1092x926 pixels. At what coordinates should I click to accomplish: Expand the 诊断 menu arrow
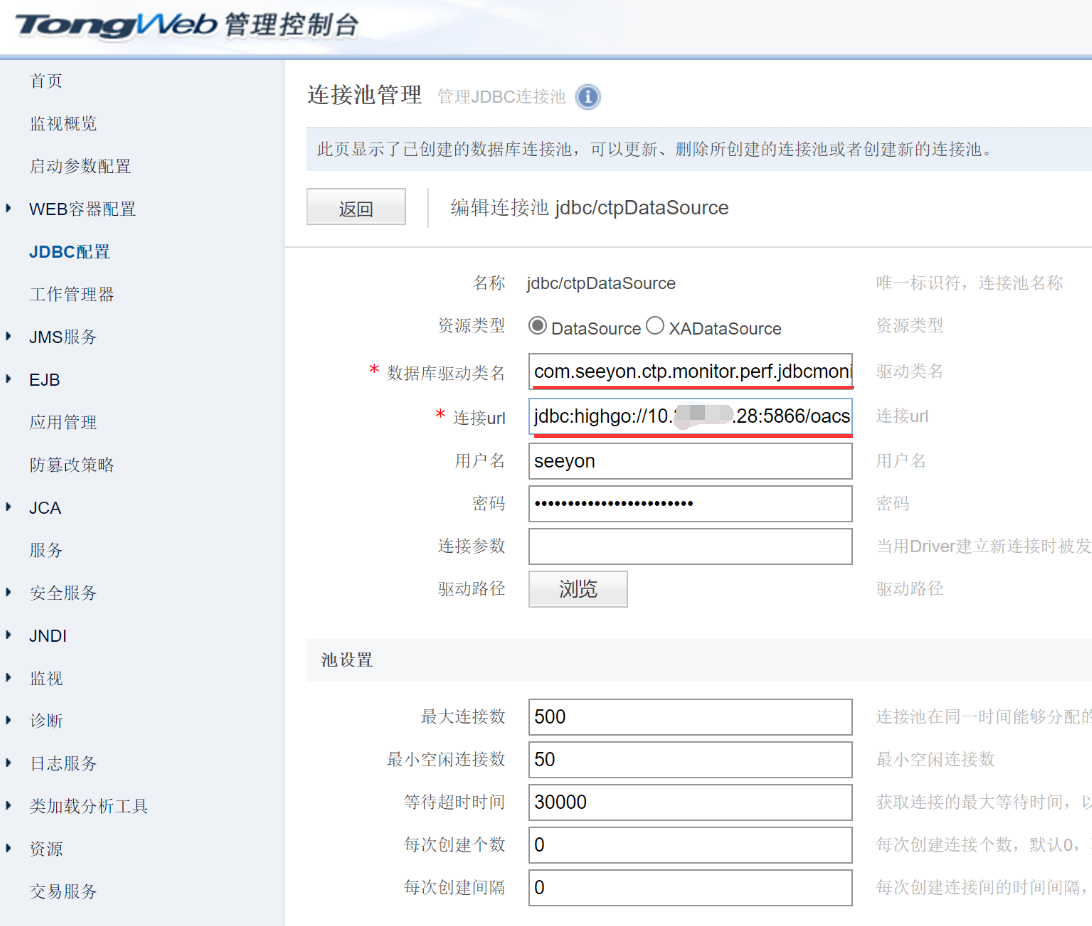[x=8, y=720]
